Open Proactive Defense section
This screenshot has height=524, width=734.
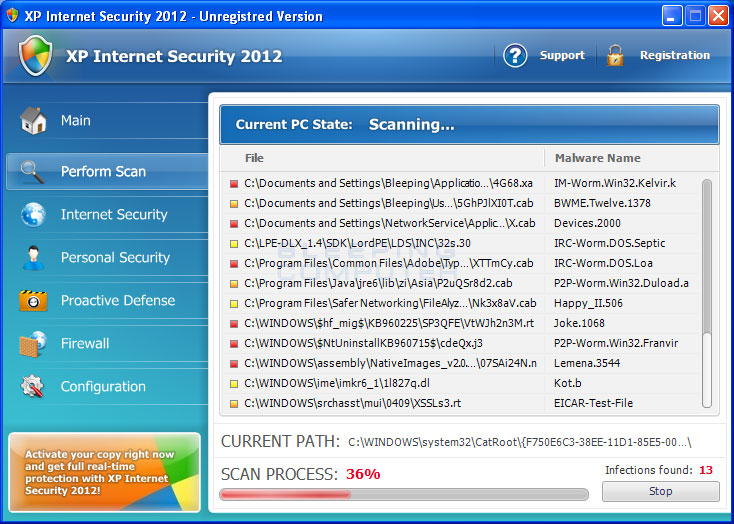107,301
